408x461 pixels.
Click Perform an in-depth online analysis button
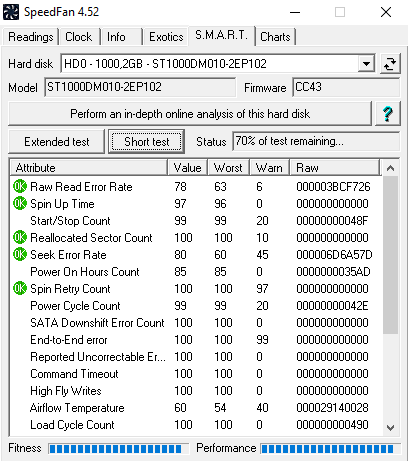click(190, 114)
